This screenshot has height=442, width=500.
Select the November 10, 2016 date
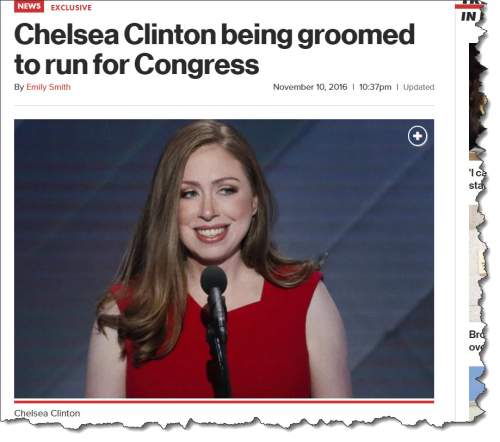click(310, 87)
